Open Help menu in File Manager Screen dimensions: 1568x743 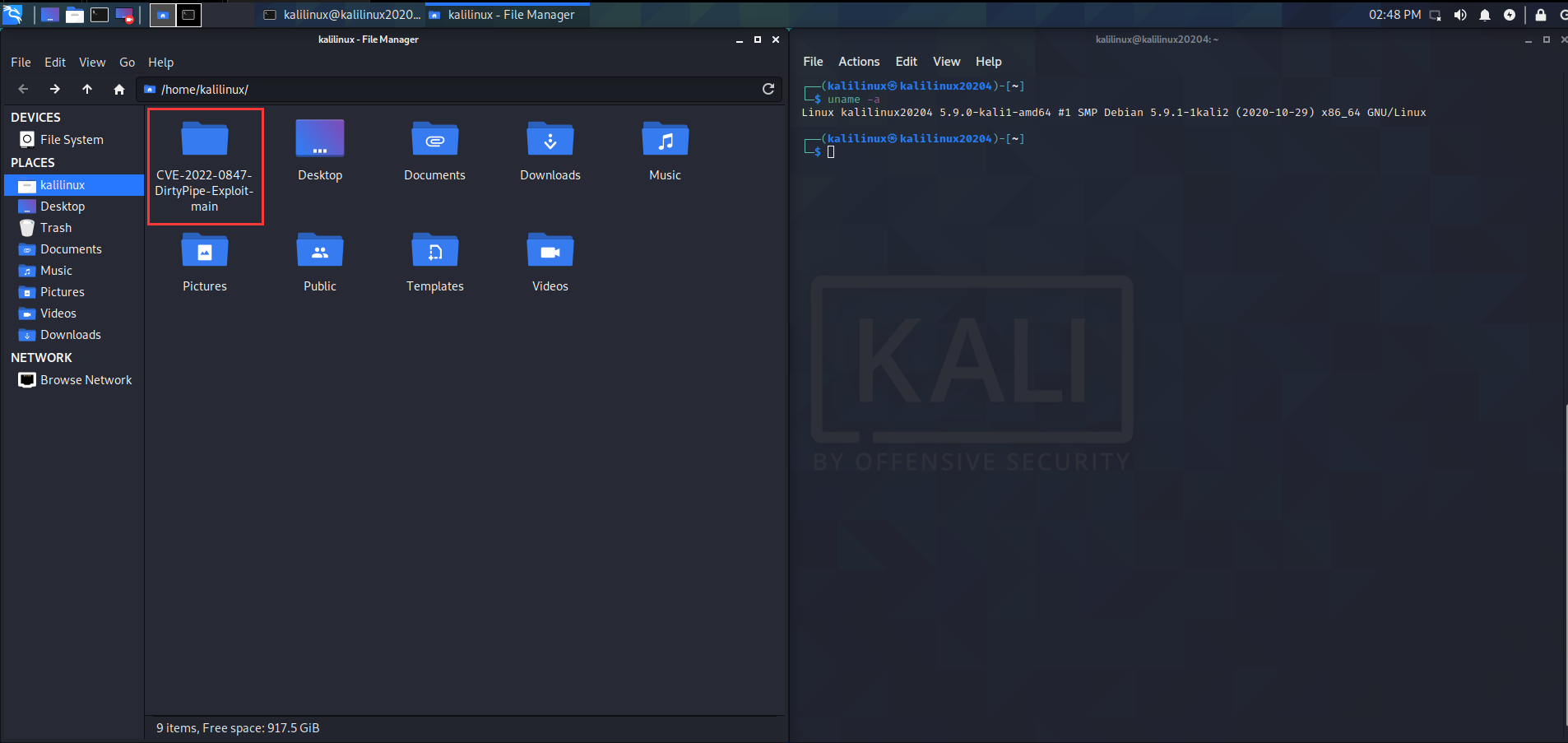click(x=160, y=63)
